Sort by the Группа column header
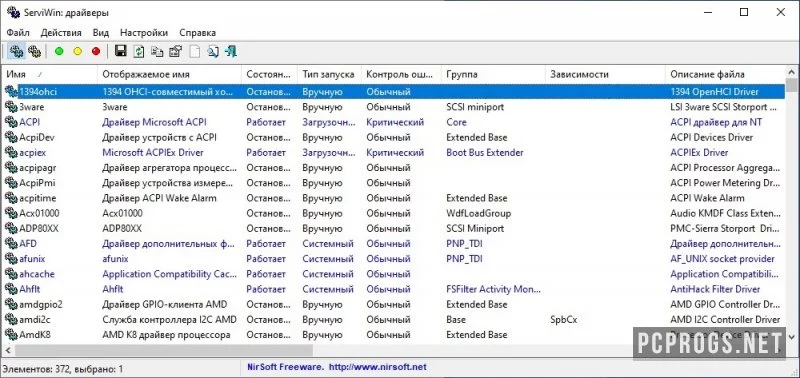Image resolution: width=800 pixels, height=378 pixels. pos(493,74)
